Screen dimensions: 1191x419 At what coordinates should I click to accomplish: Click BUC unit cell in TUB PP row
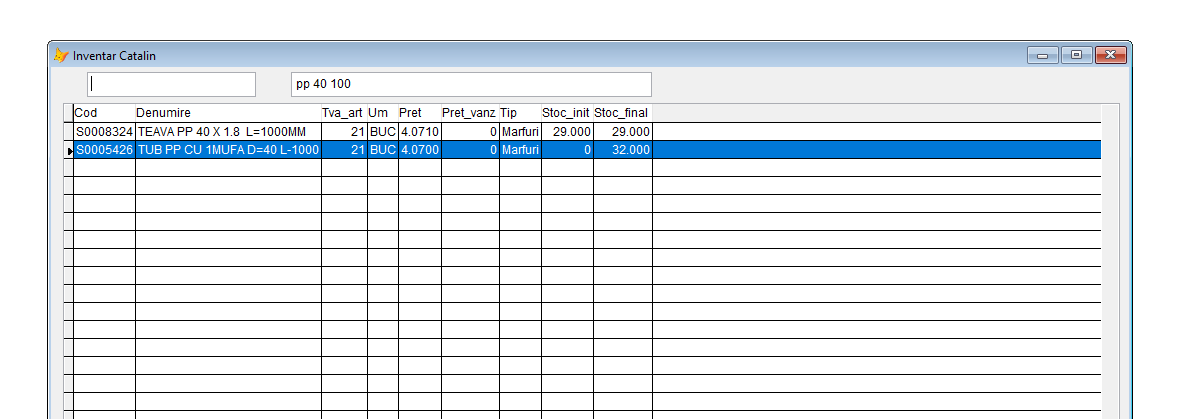383,150
